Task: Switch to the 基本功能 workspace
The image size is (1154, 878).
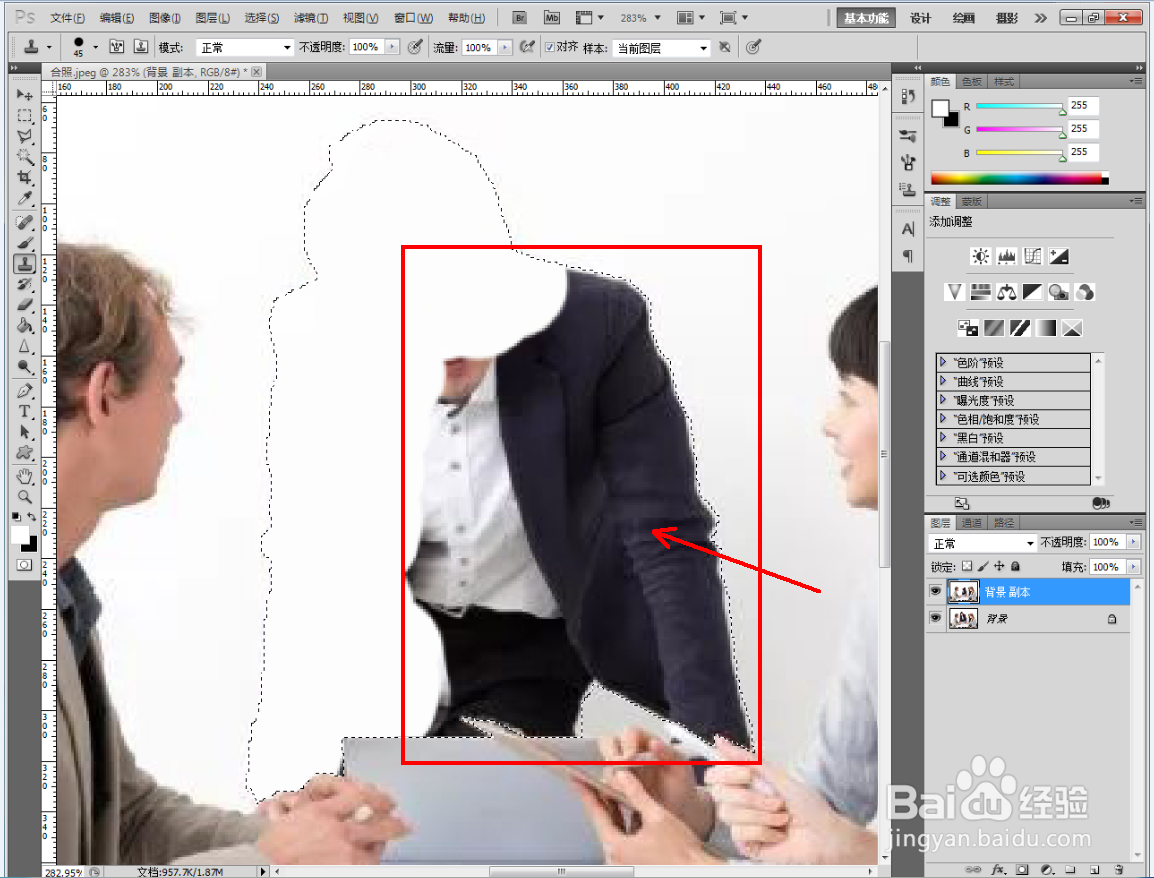Action: click(866, 18)
